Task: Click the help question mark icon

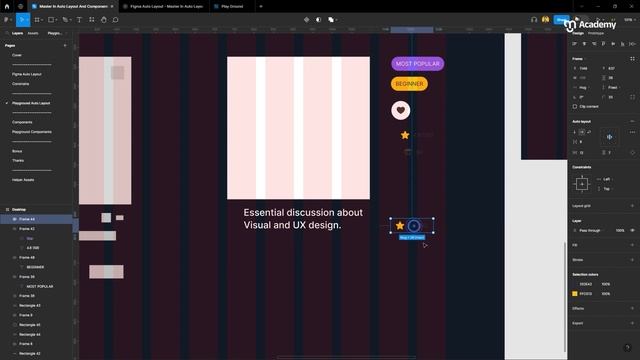Action: click(627, 348)
